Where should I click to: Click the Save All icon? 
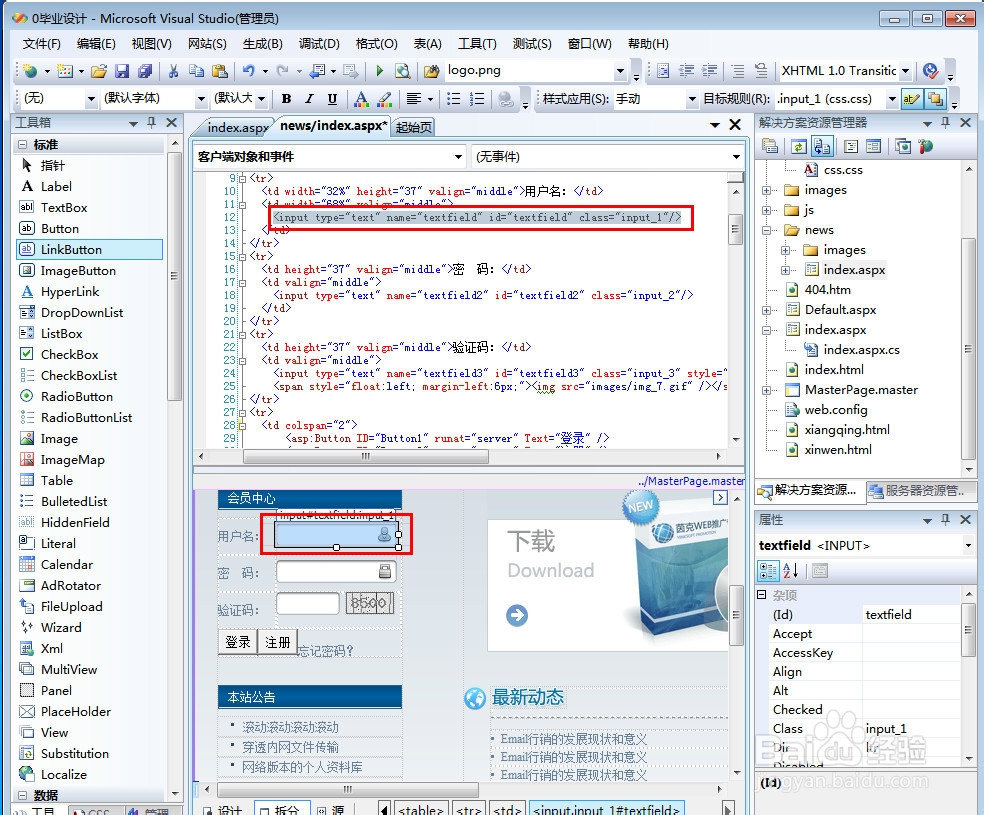coord(145,71)
